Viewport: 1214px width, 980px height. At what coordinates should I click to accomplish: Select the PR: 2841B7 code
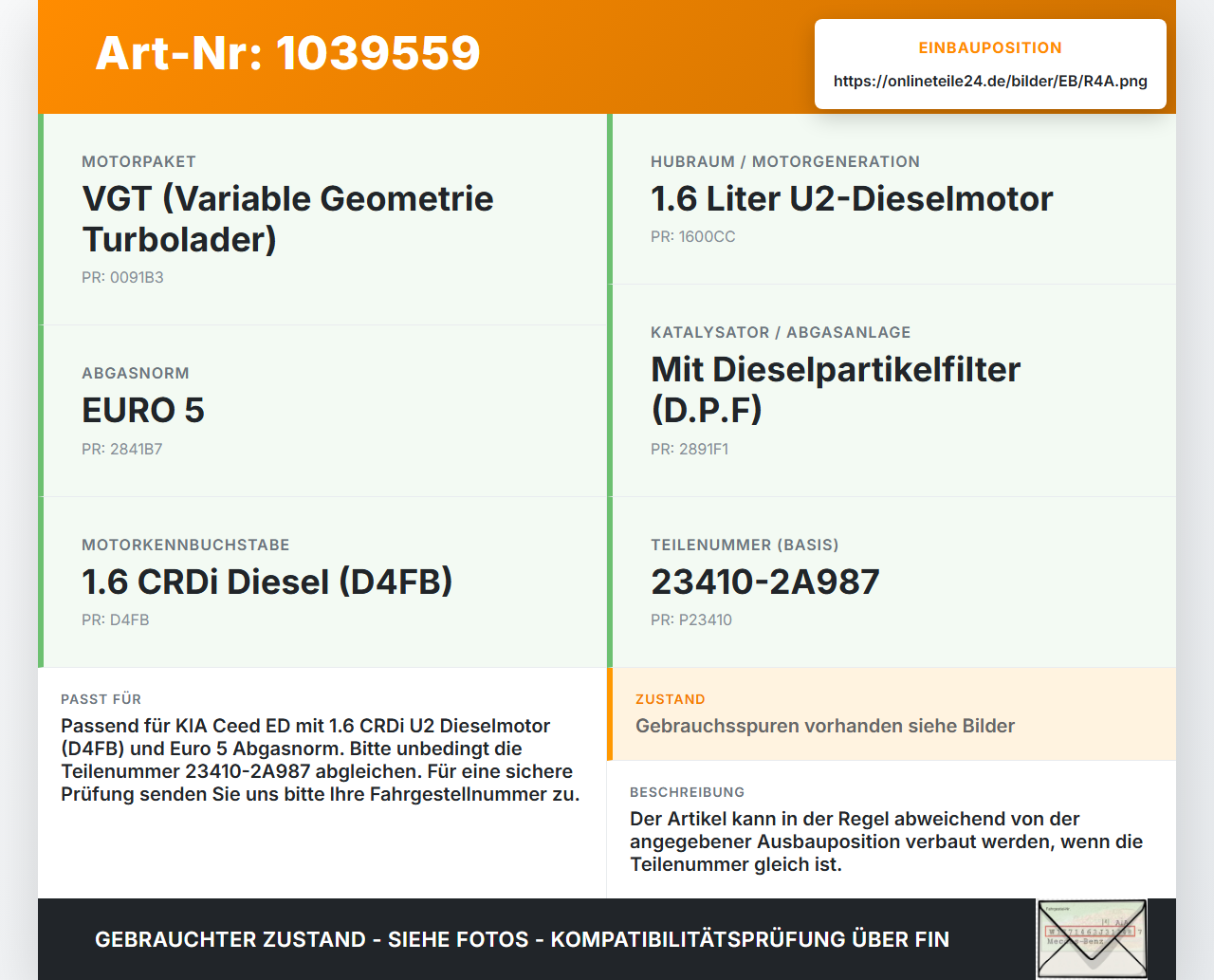click(x=121, y=450)
